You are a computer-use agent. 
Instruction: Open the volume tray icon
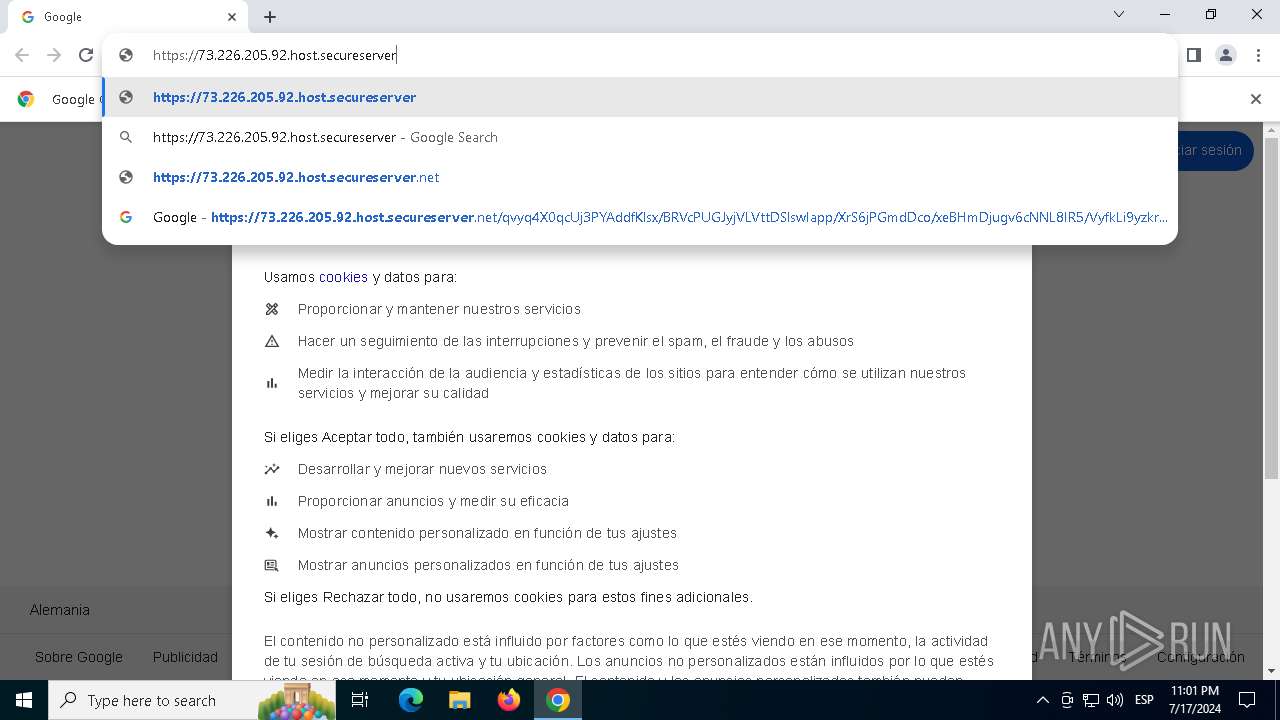click(1115, 700)
